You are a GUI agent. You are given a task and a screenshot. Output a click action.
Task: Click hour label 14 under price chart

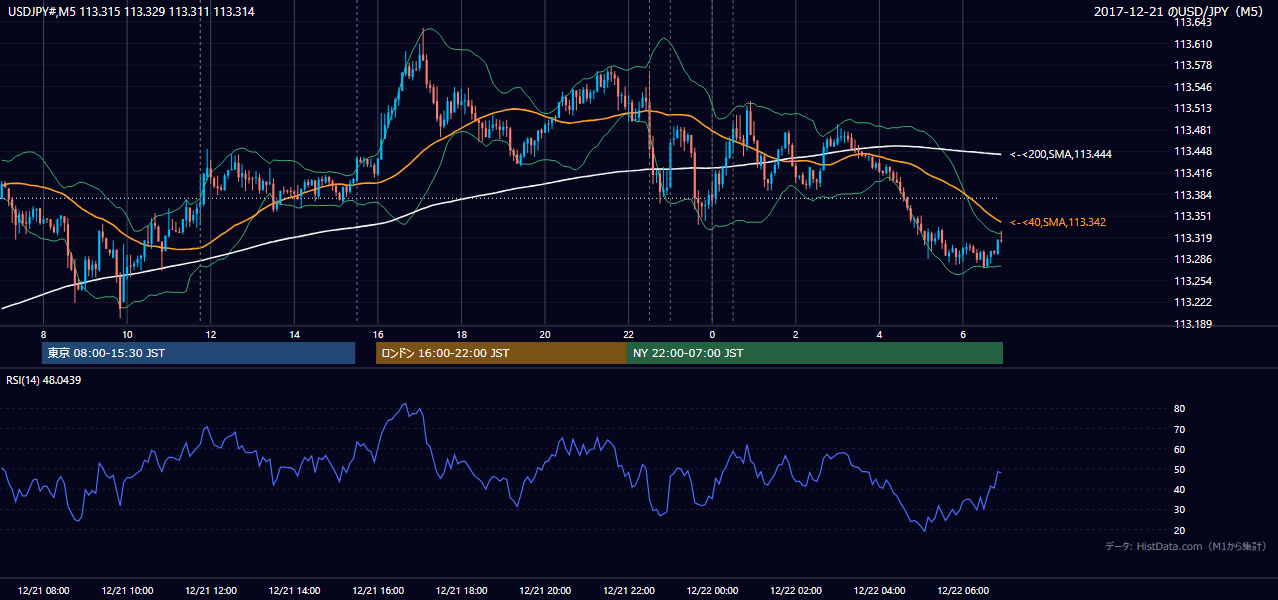pos(294,334)
